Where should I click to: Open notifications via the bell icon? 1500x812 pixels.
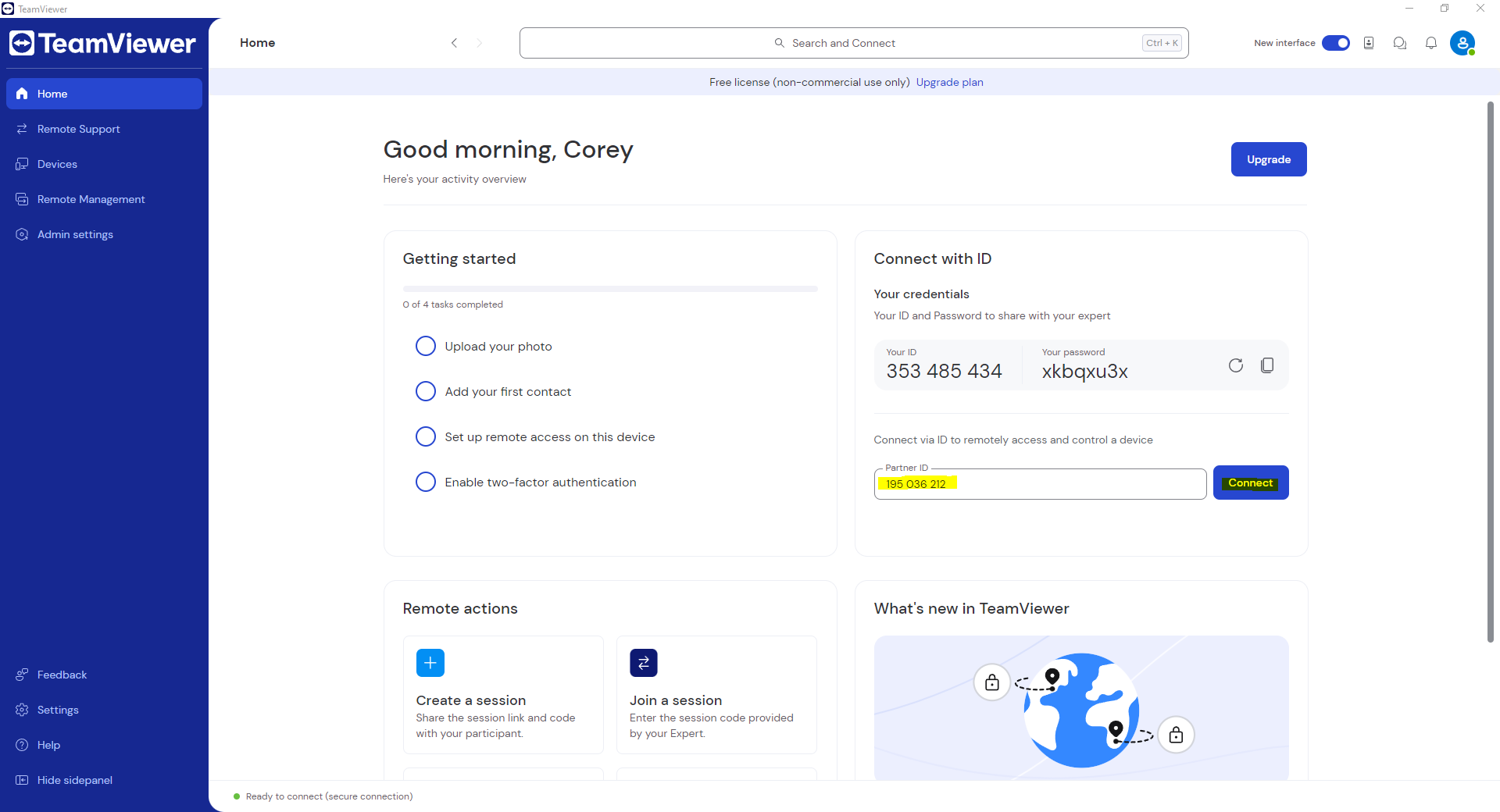[x=1431, y=43]
